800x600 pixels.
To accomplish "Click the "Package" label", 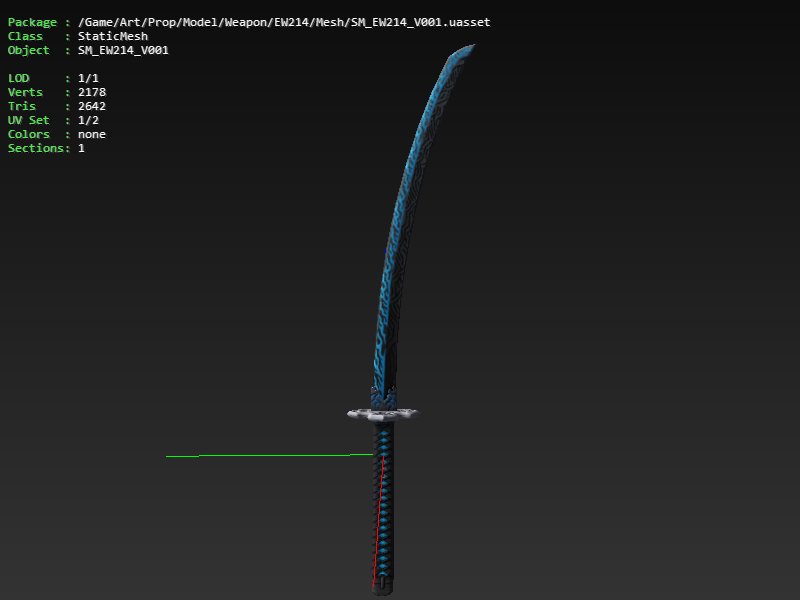I will click(x=32, y=22).
